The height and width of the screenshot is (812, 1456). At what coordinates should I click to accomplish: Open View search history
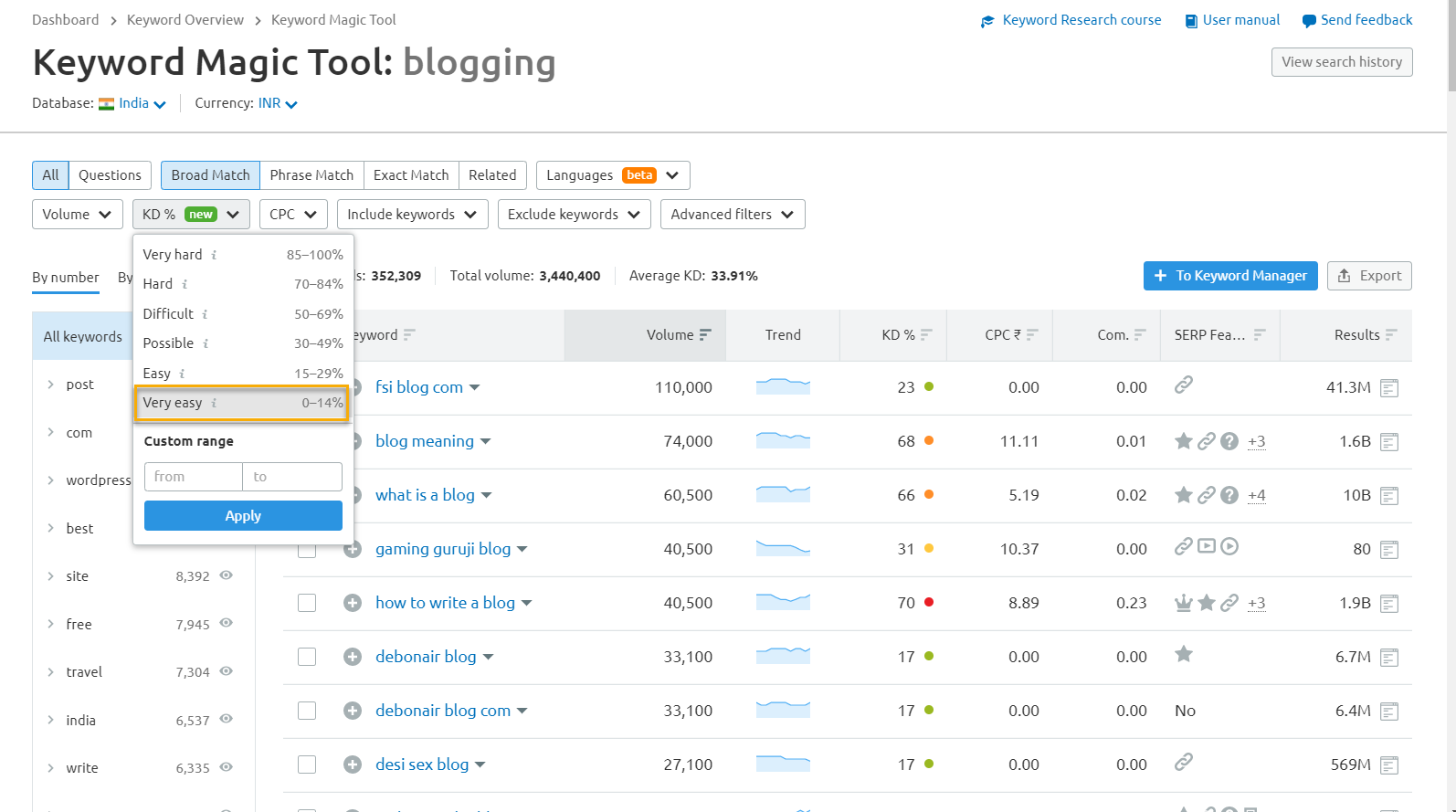tap(1342, 62)
